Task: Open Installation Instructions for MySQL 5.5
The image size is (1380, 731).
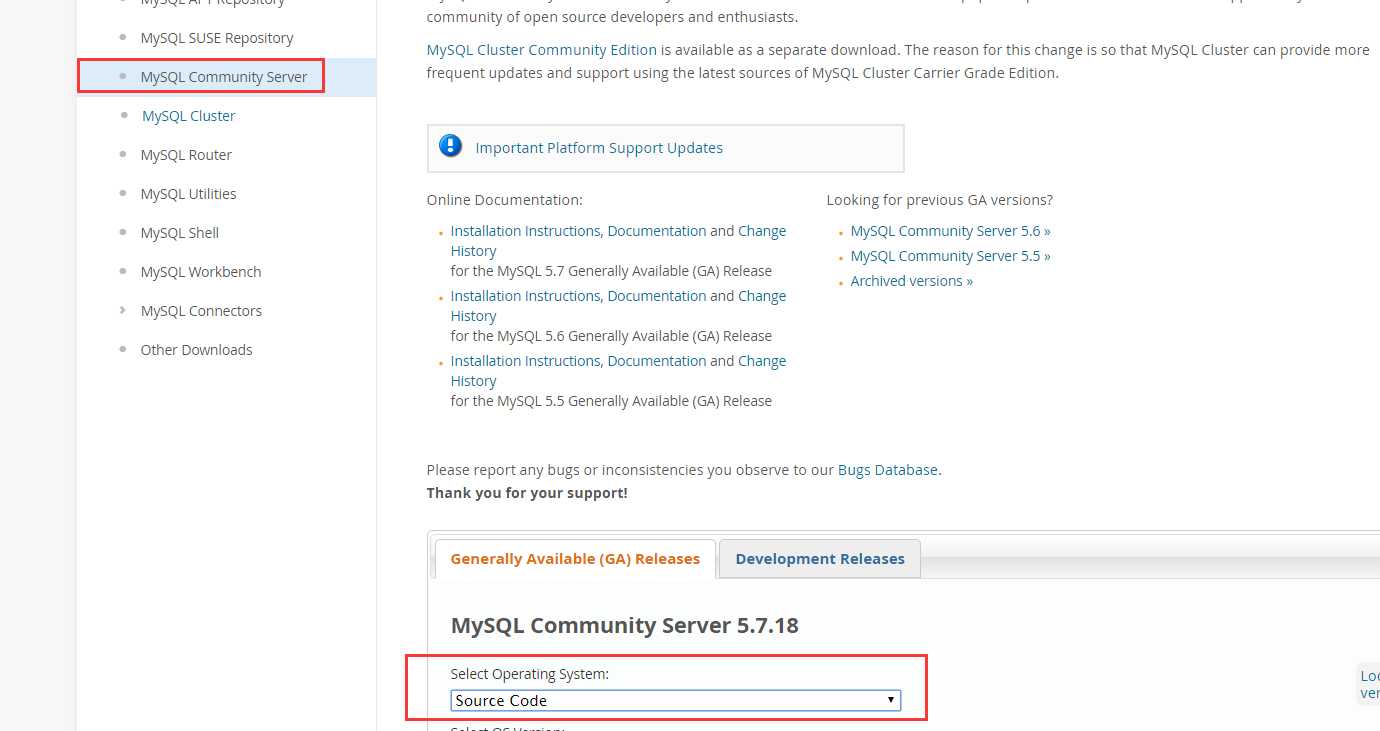Action: [x=525, y=361]
